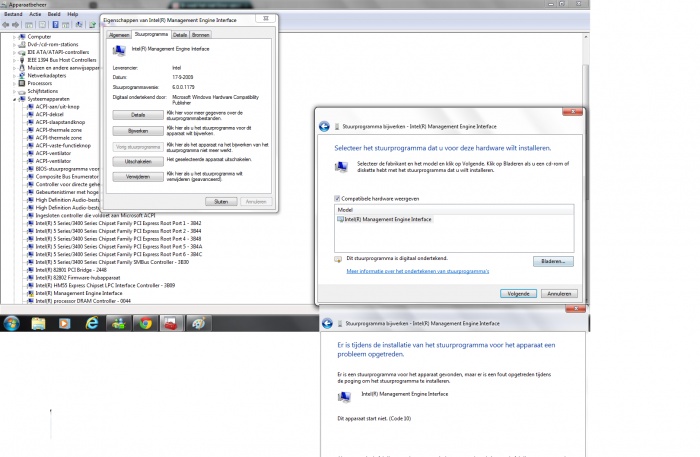The image size is (700, 457).
Task: Click the Bijwerken button
Action: click(138, 131)
